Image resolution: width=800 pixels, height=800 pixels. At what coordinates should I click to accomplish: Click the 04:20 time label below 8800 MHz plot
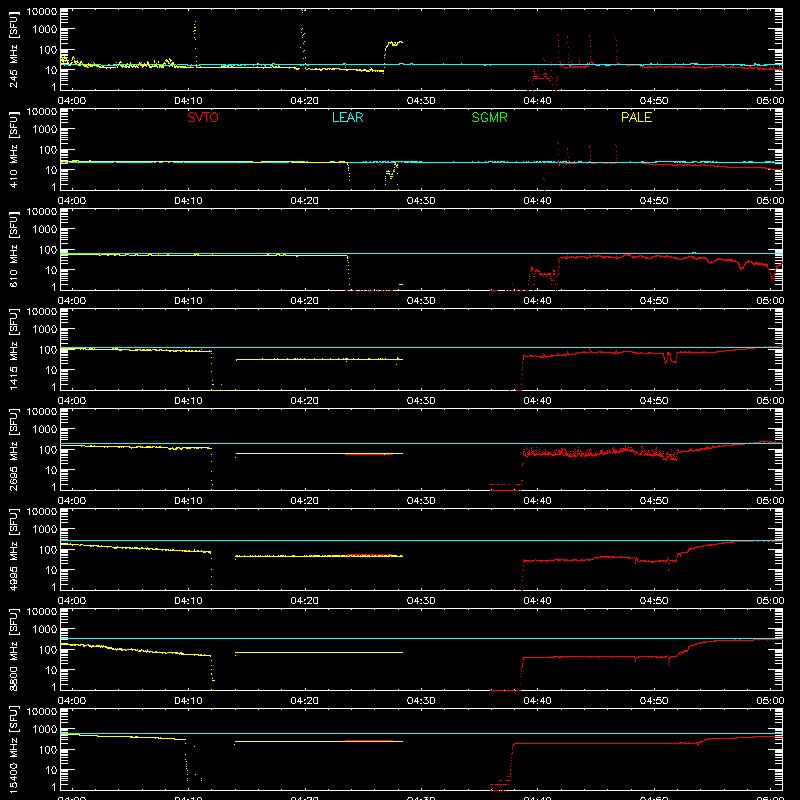(x=305, y=701)
